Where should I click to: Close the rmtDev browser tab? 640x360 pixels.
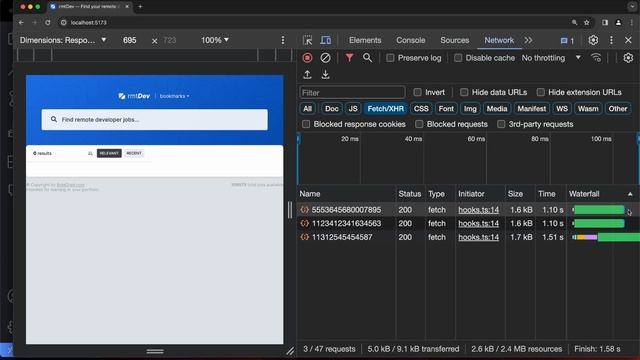127,7
